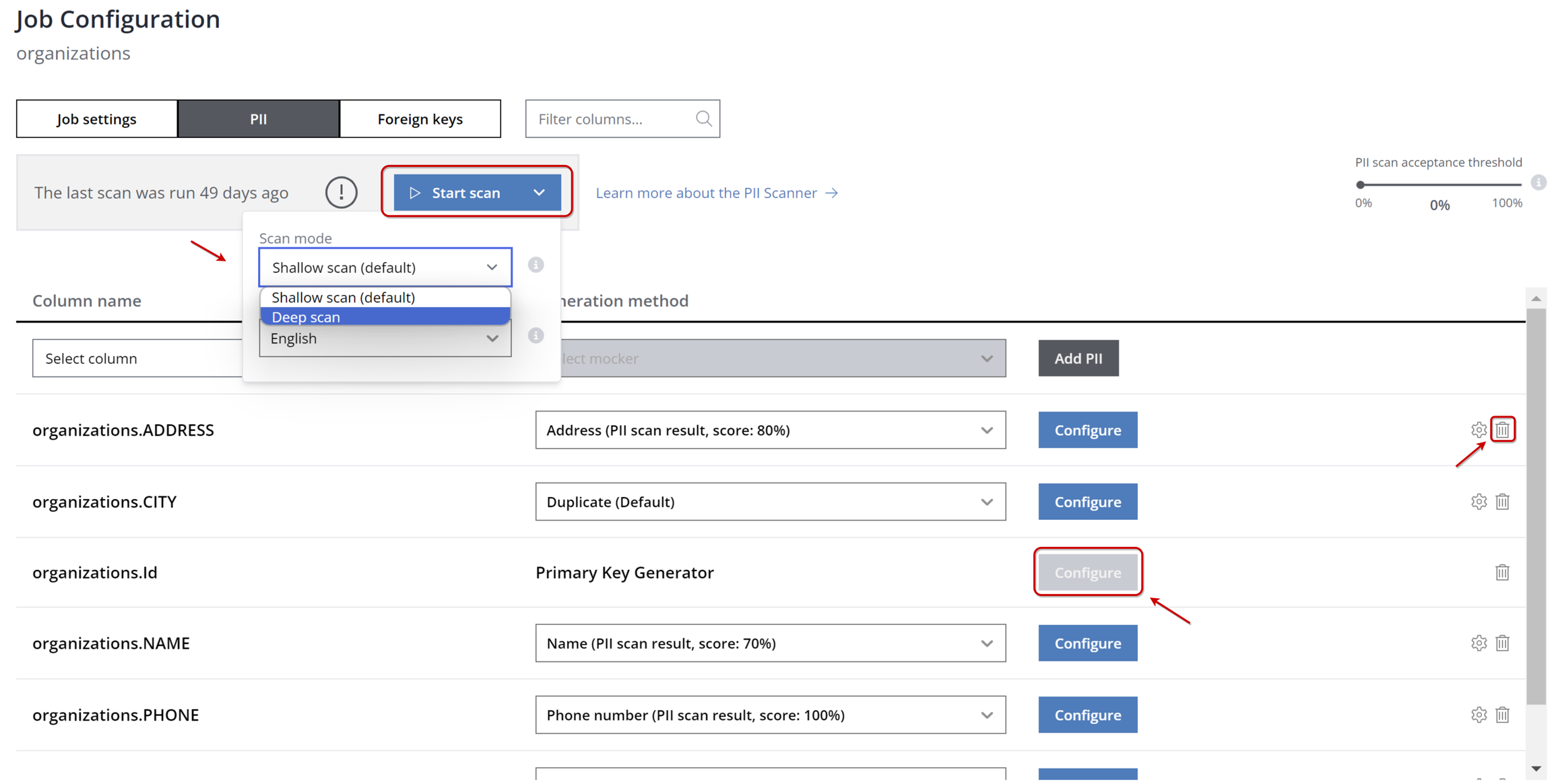Delete the organizations.PHONE row
The image size is (1552, 784).
click(1502, 715)
